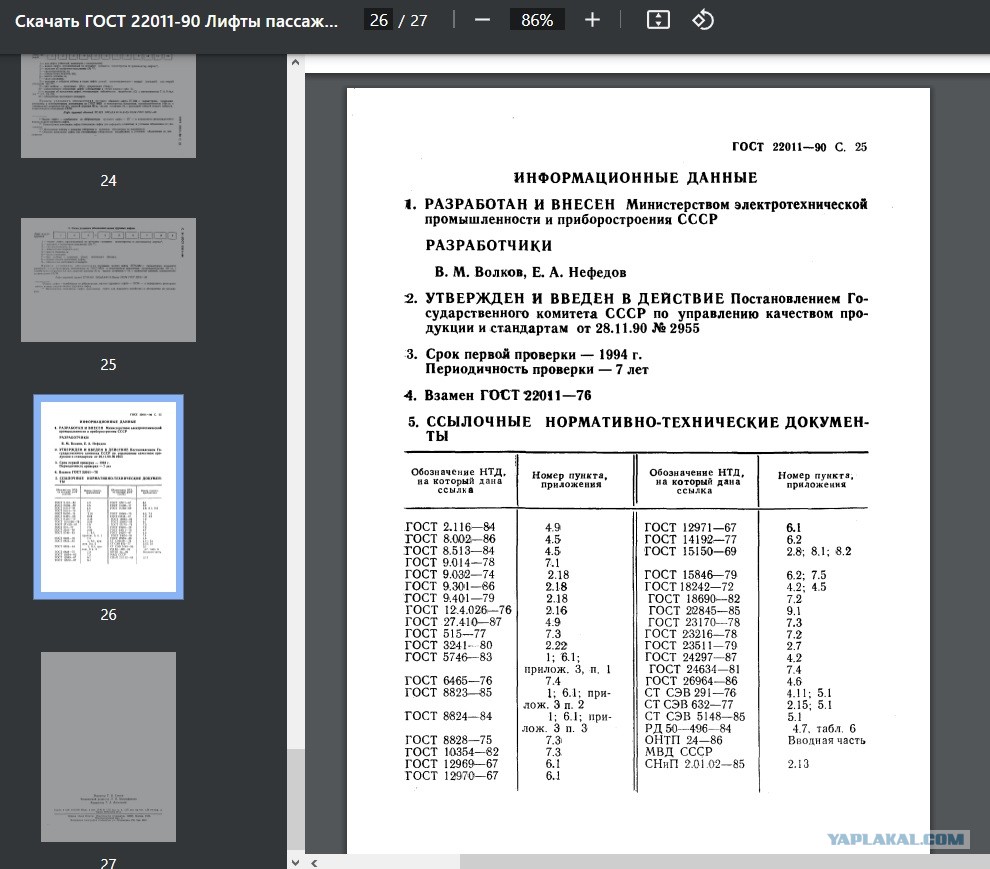This screenshot has width=990, height=869.
Task: Click the document title in the toolbar
Action: (176, 21)
